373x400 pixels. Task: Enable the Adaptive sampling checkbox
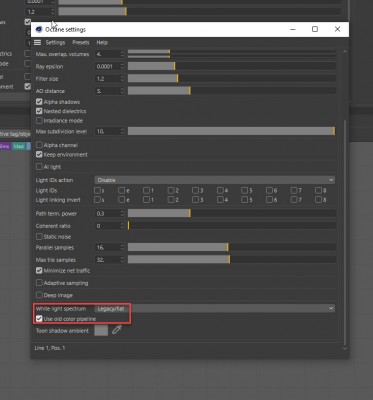[x=39, y=283]
